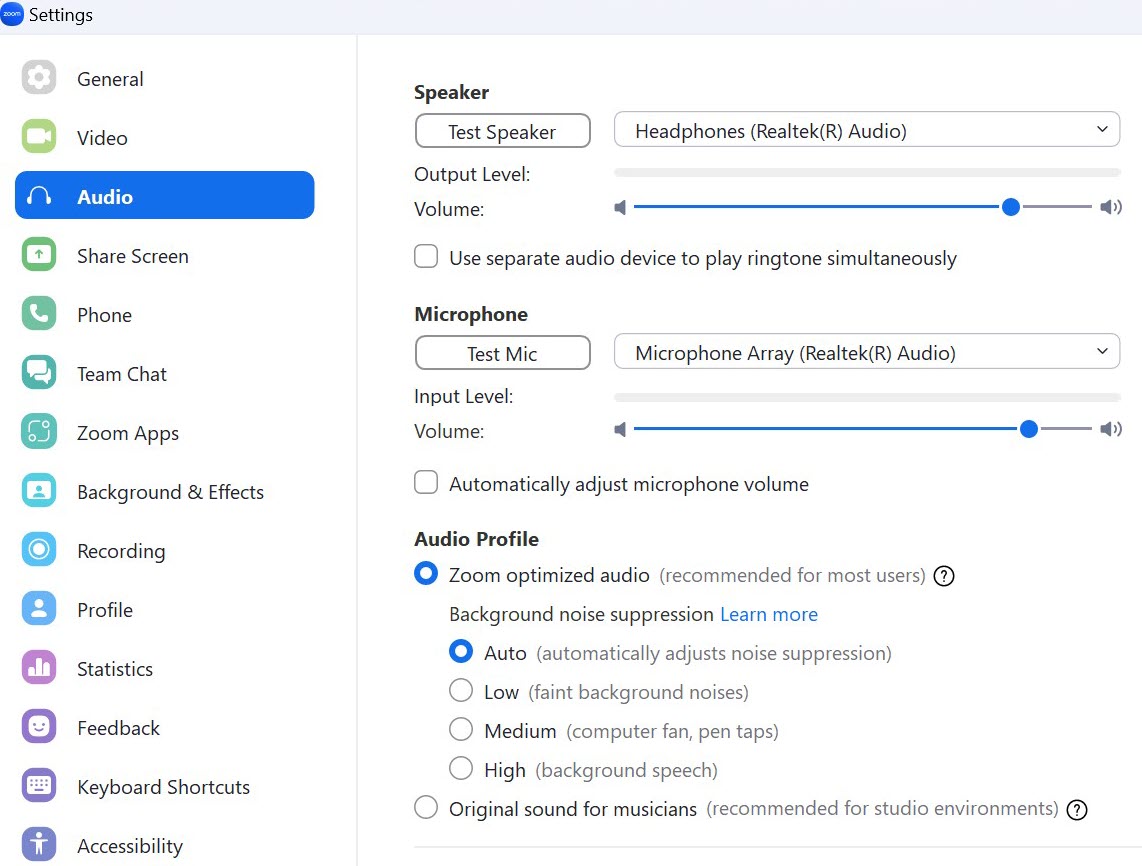Open Feedback settings
The image size is (1142, 866).
coord(165,728)
